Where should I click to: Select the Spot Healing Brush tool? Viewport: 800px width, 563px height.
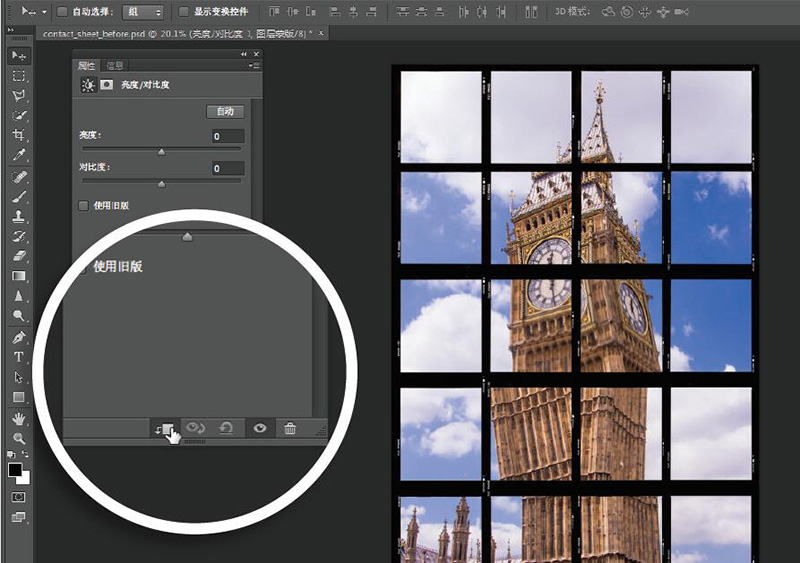tap(19, 177)
